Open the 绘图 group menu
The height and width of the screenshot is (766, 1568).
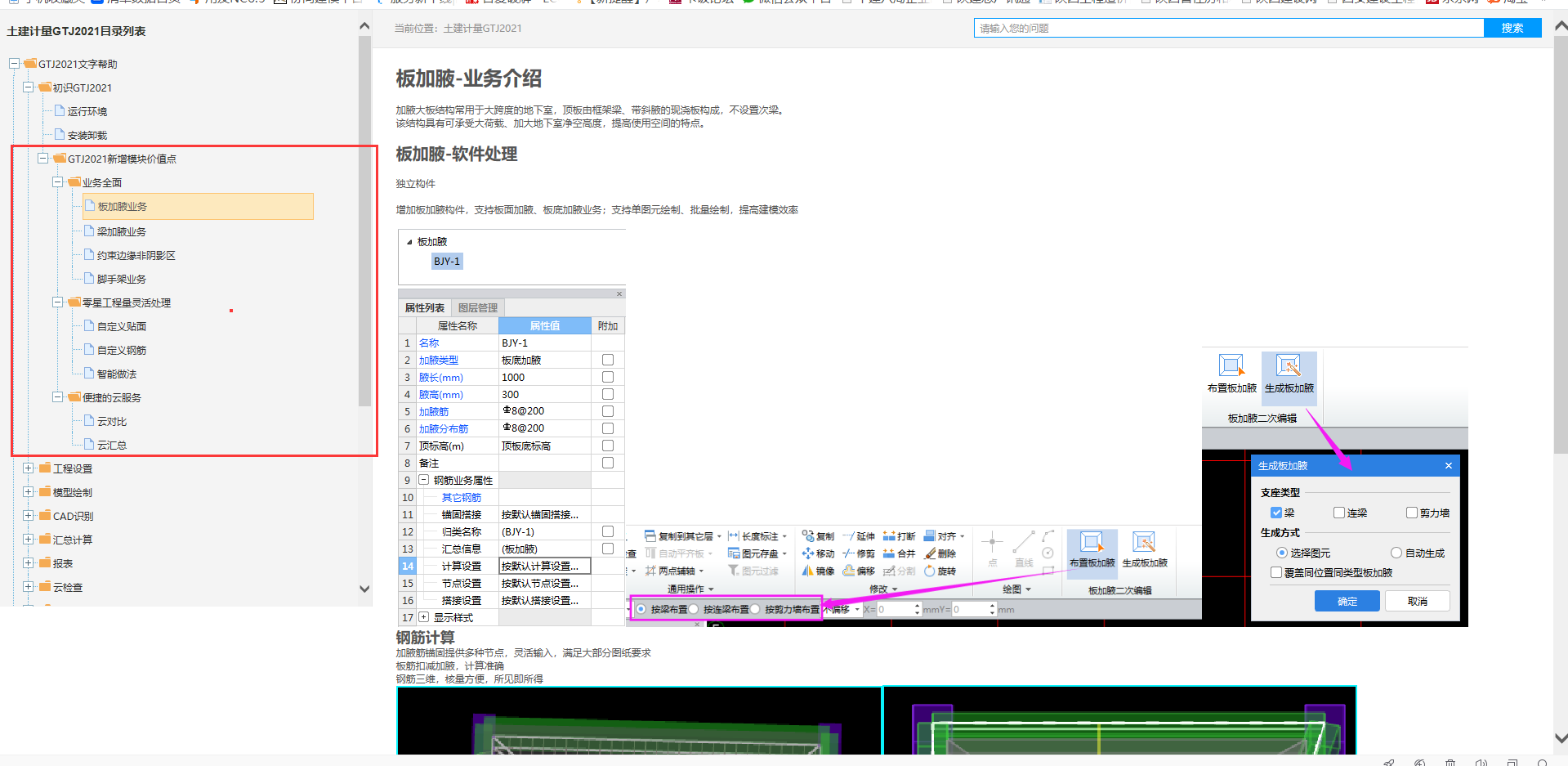coord(1016,589)
